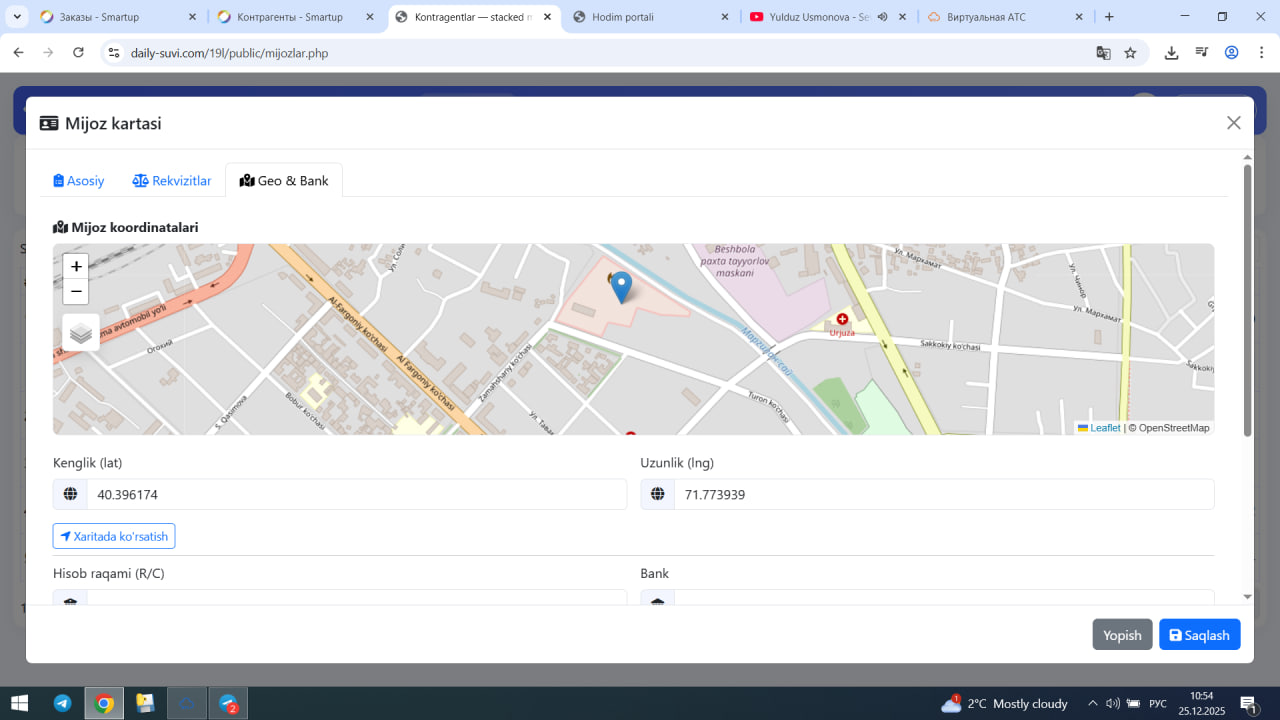The image size is (1280, 720).
Task: Click the Uzunlik (lng) input field
Action: tap(943, 494)
